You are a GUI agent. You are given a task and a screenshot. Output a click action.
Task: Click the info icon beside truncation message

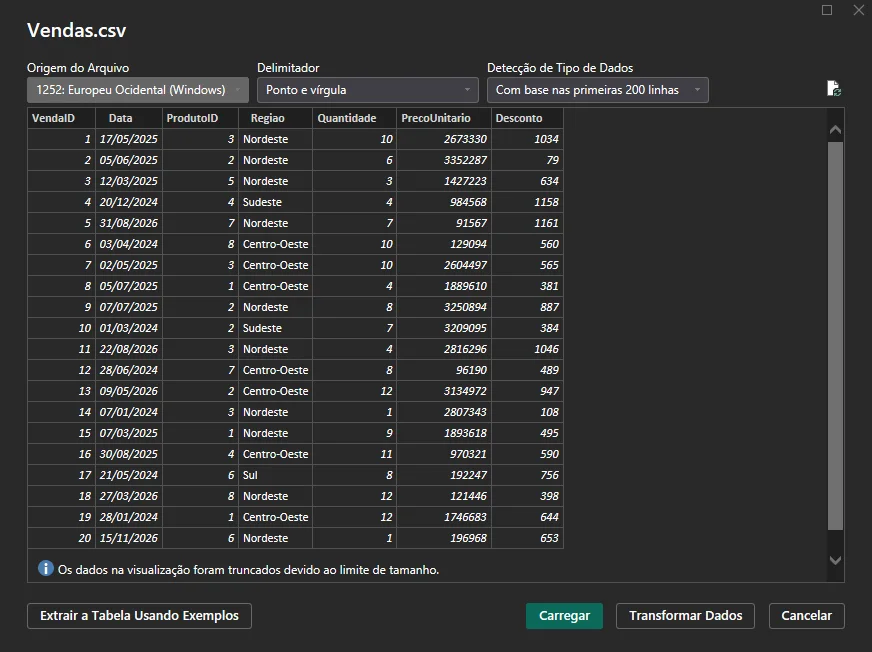46,568
